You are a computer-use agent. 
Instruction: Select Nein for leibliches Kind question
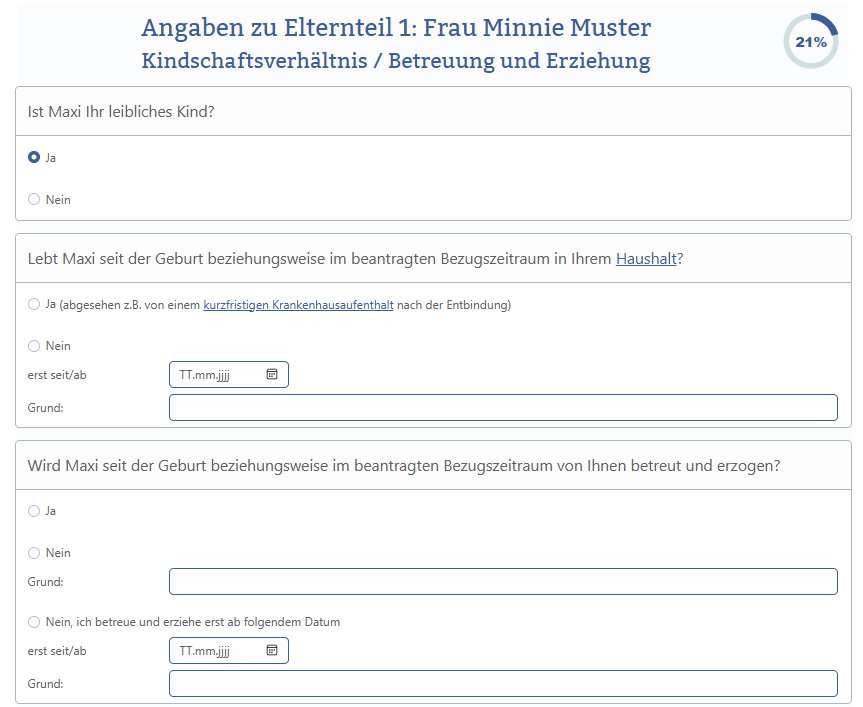tap(34, 199)
